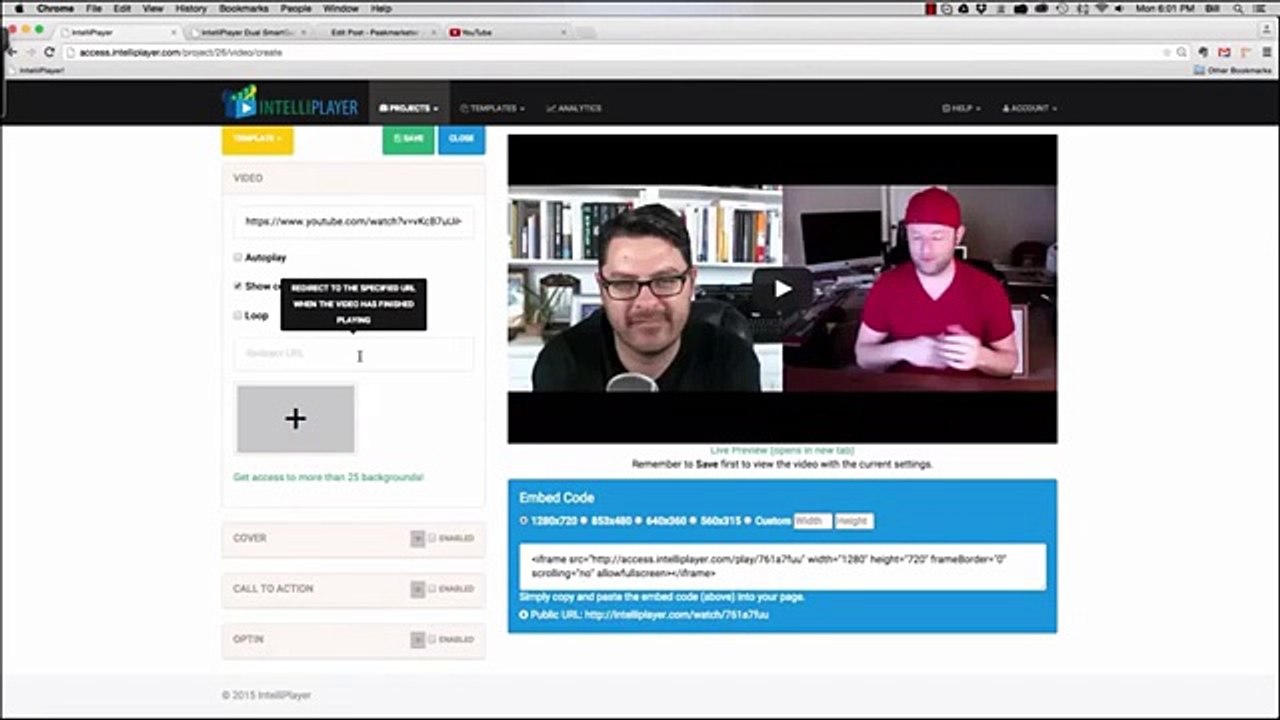The height and width of the screenshot is (720, 1280).
Task: Click the Gmail extension icon
Action: point(1223,52)
